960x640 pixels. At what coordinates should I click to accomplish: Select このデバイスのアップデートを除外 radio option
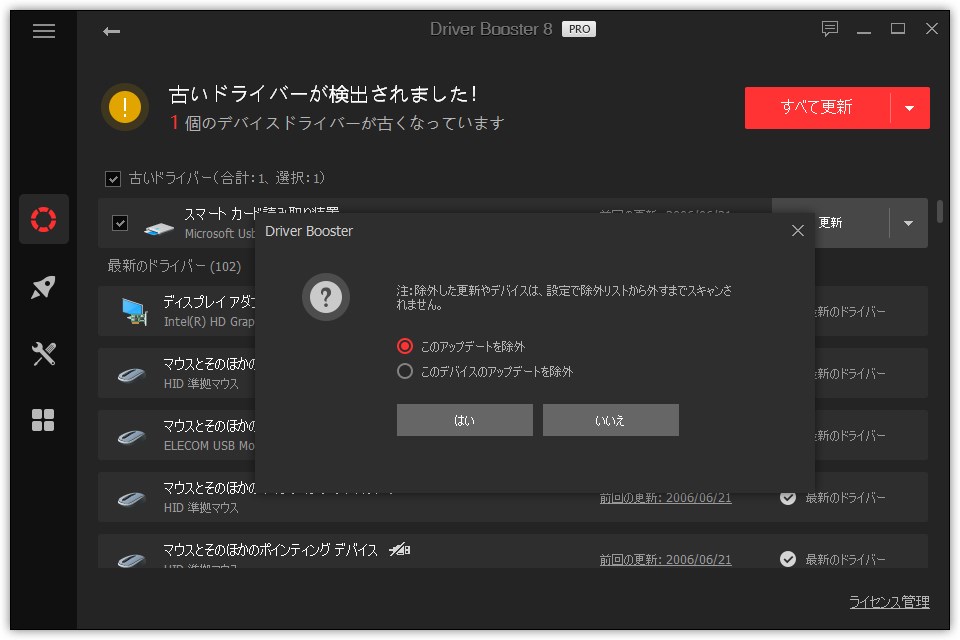point(405,371)
